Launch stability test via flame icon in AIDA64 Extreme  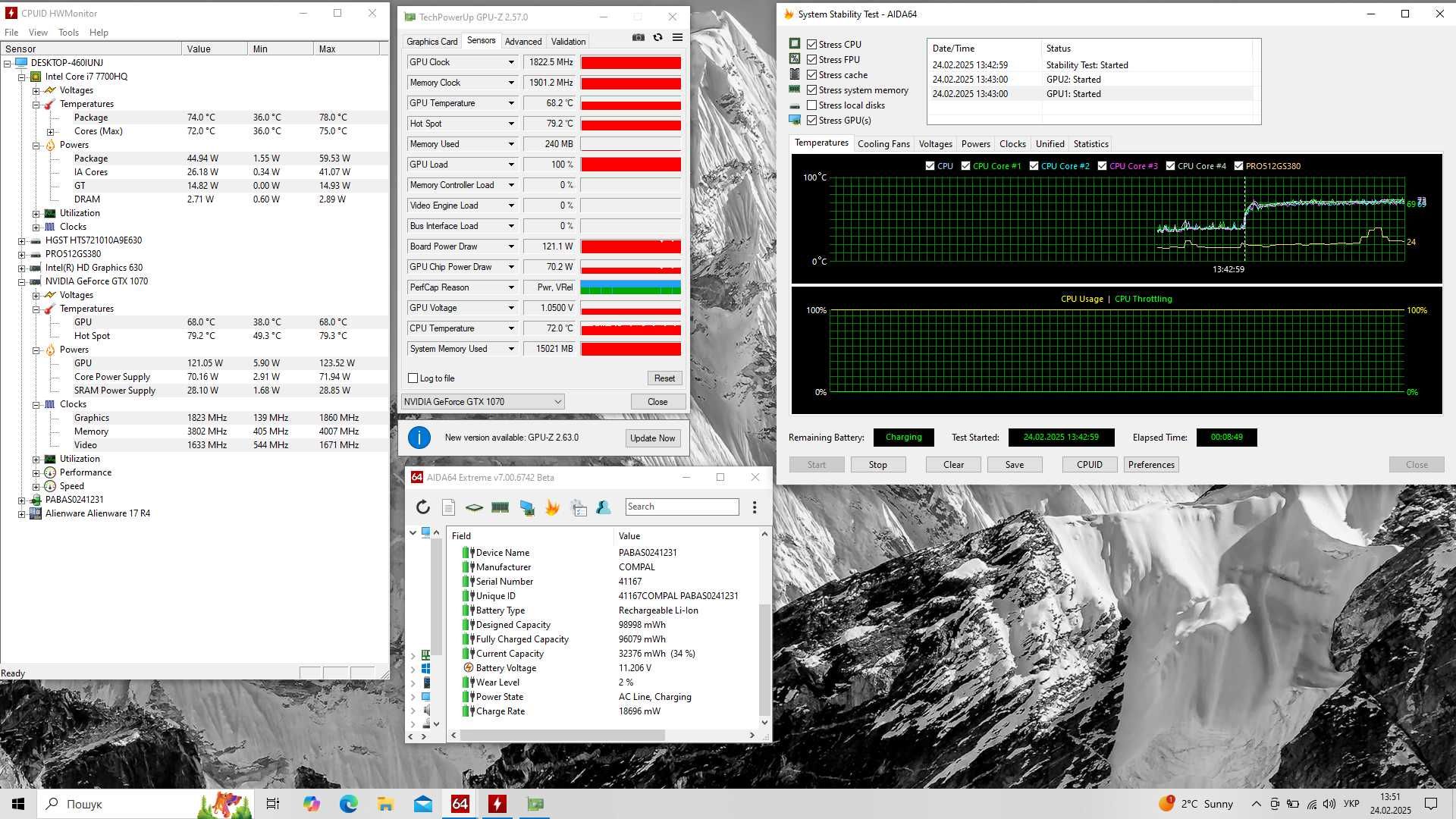tap(552, 507)
